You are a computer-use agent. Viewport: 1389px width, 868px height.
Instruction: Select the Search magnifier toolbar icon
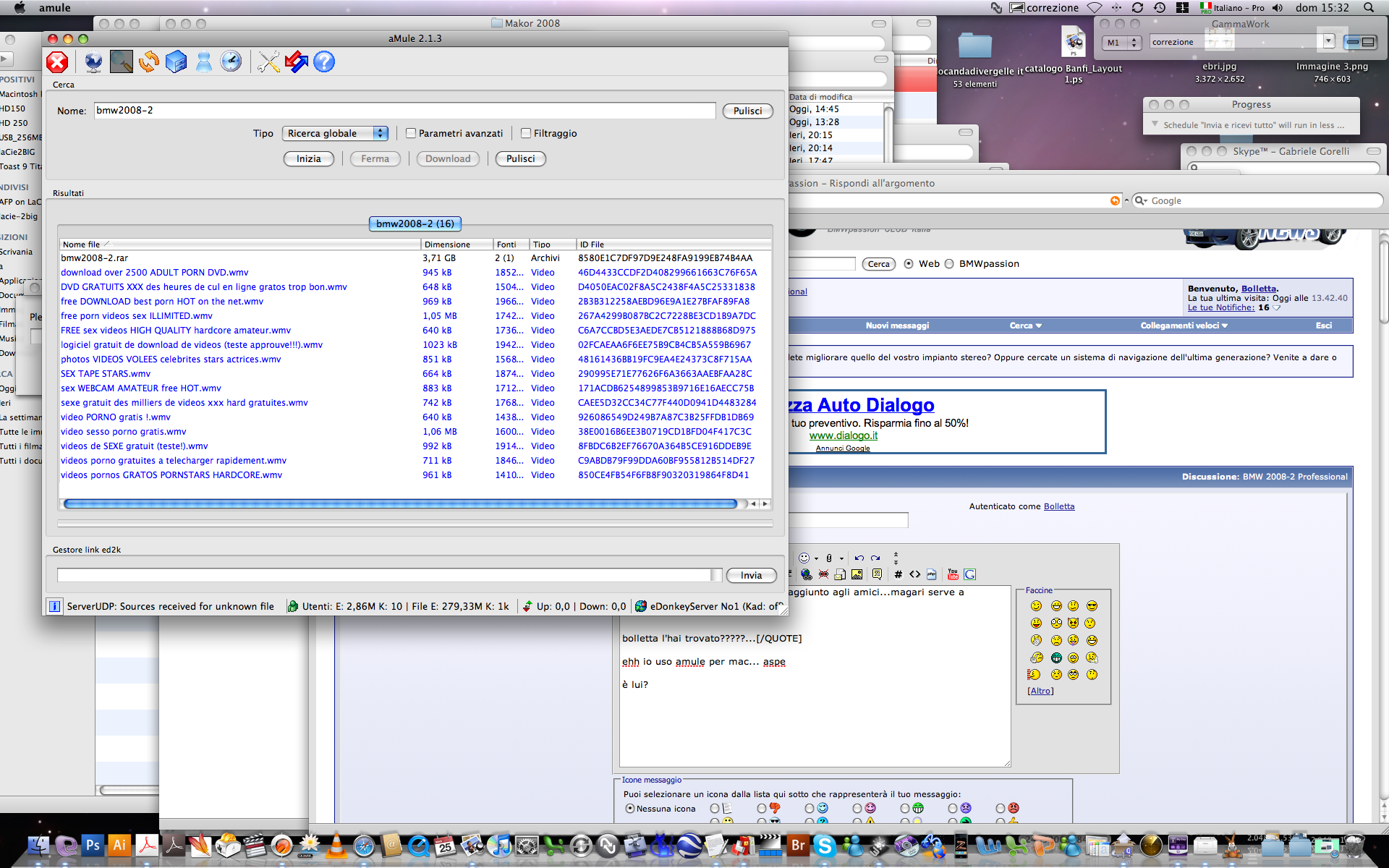[122, 62]
